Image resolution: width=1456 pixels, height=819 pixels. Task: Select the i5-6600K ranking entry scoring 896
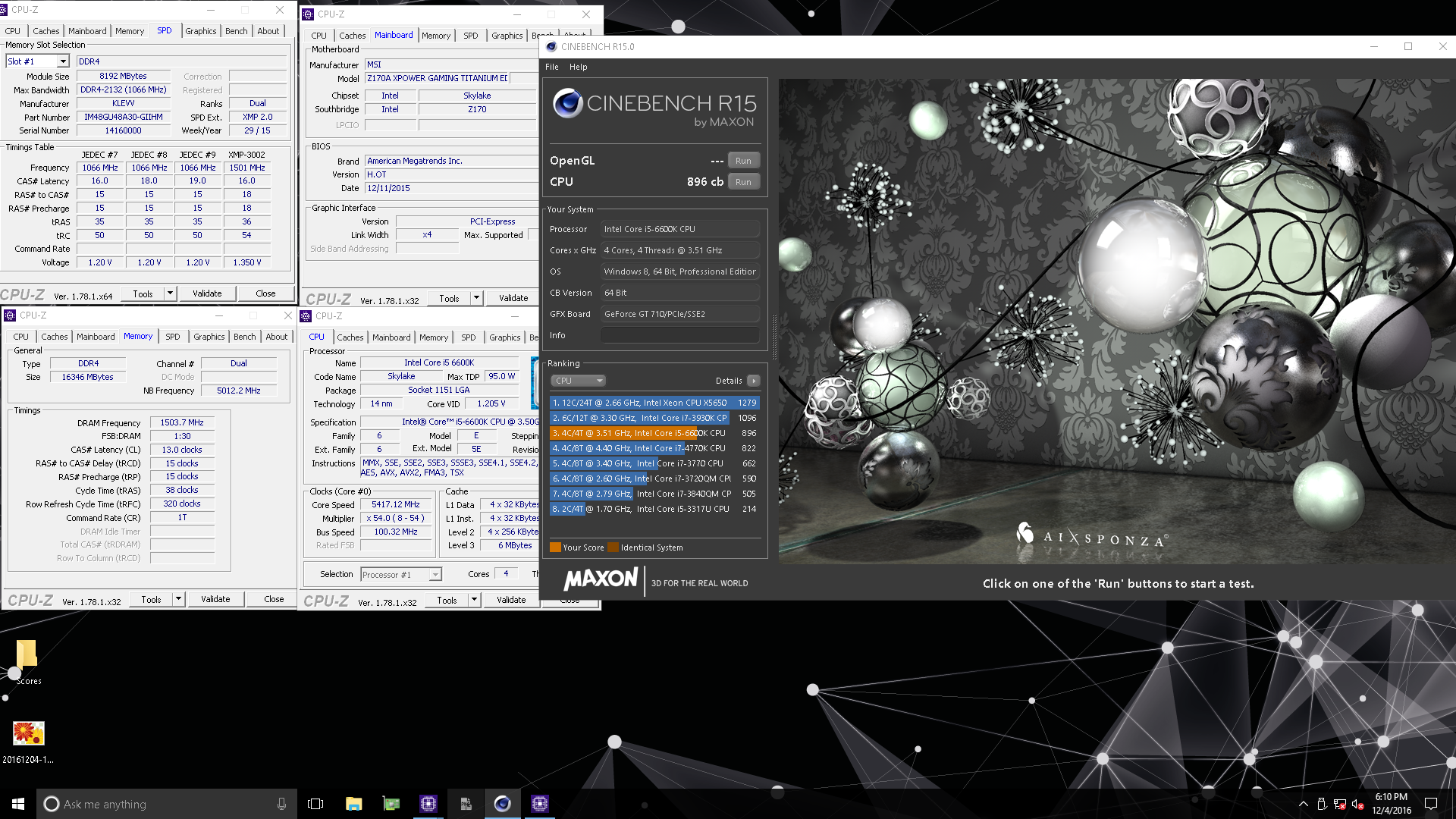(654, 433)
